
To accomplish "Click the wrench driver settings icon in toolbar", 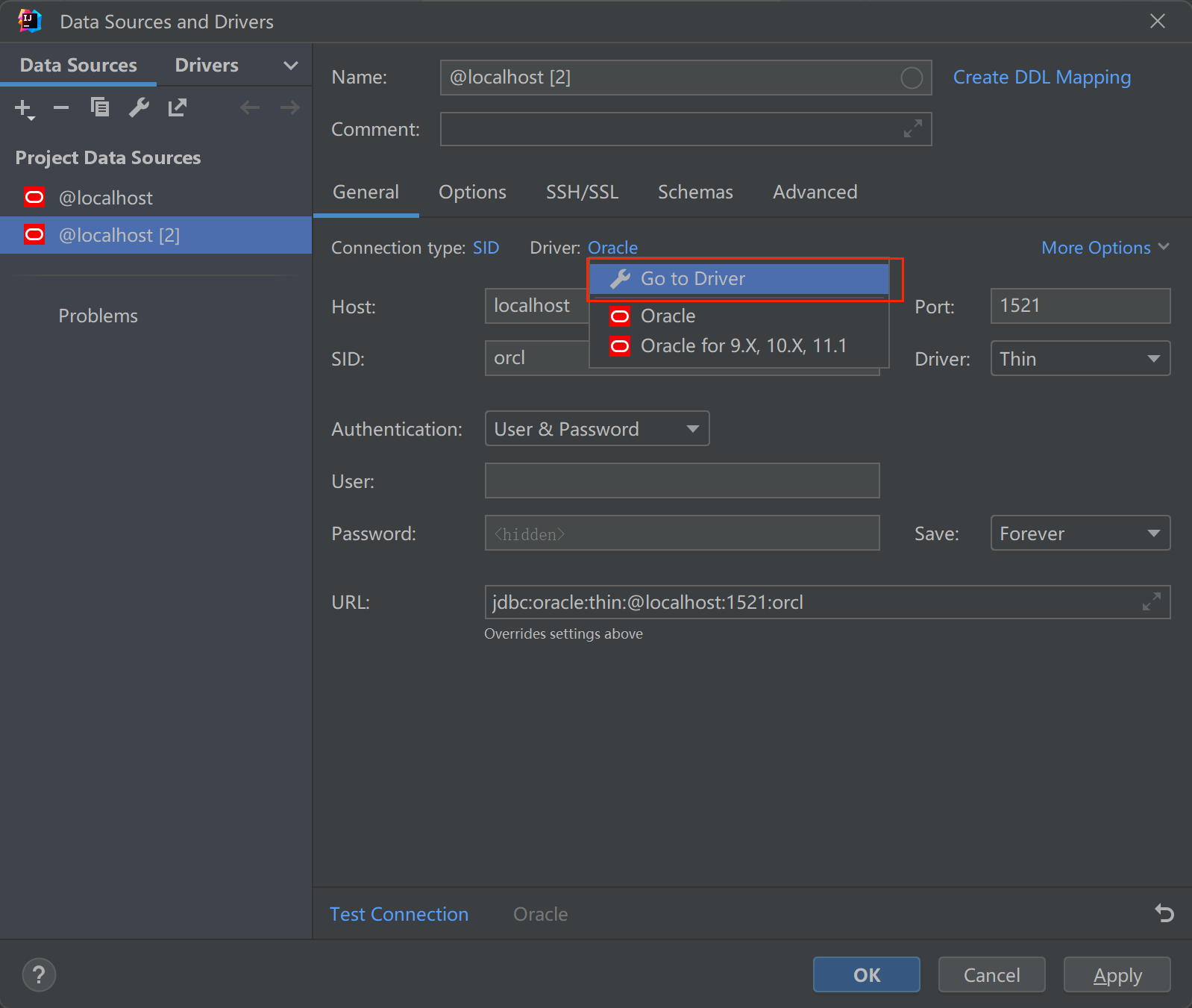I will pyautogui.click(x=139, y=108).
